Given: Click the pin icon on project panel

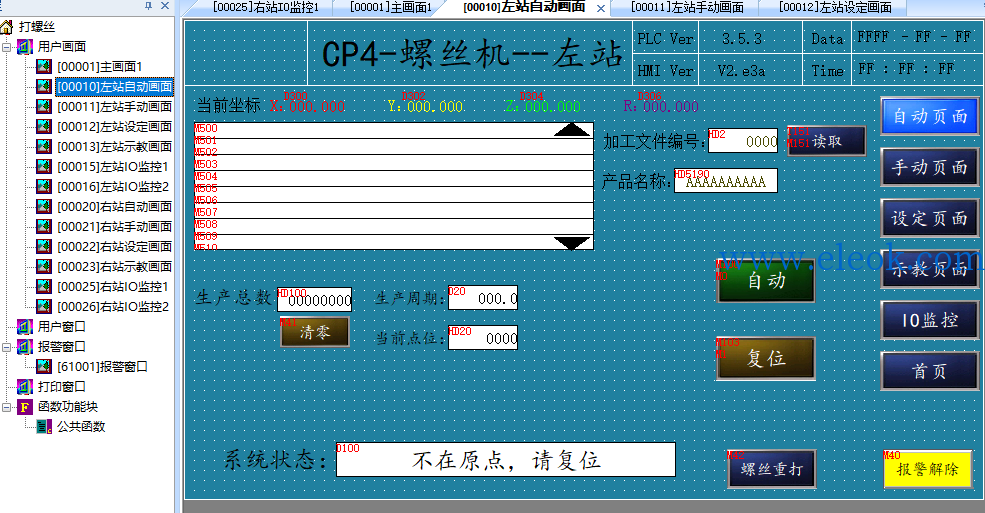Looking at the screenshot, I should [148, 6].
